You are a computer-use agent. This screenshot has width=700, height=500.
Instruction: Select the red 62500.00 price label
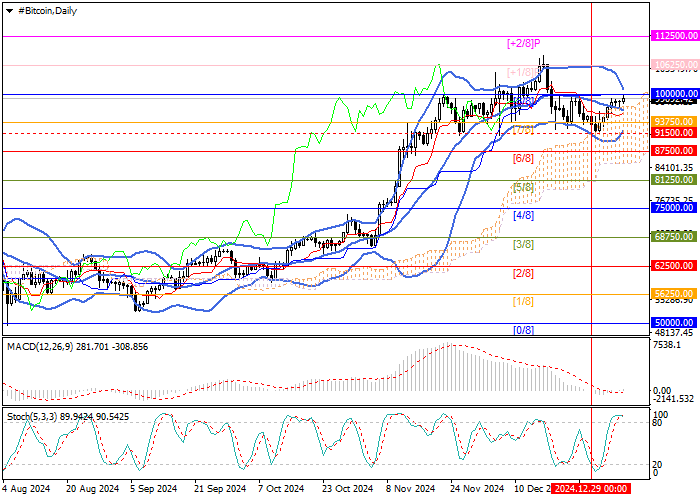[674, 266]
